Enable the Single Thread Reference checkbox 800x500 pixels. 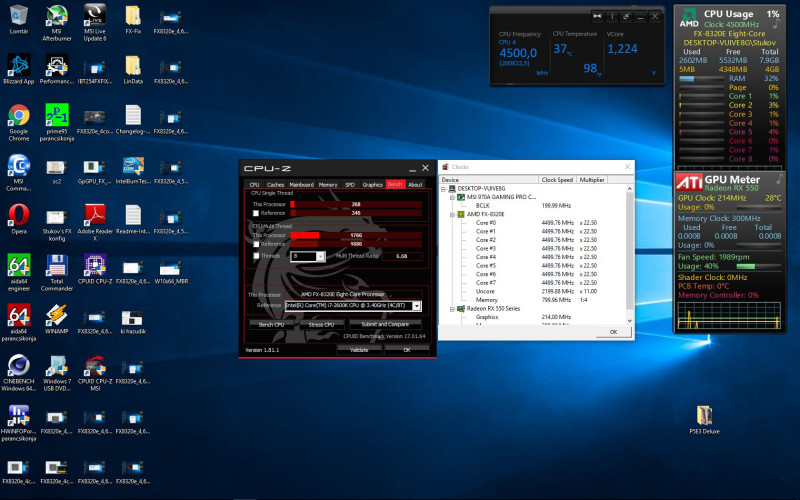(x=256, y=213)
